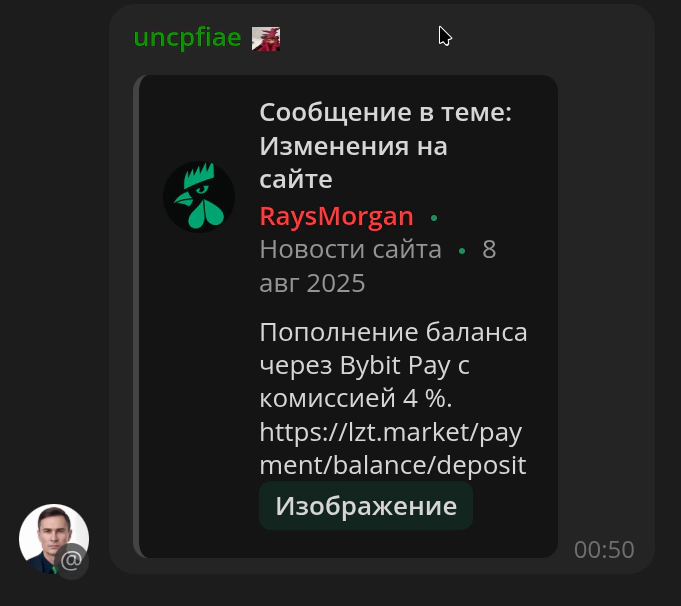
Task: Open the sender's photo avatar
Action: 54,539
